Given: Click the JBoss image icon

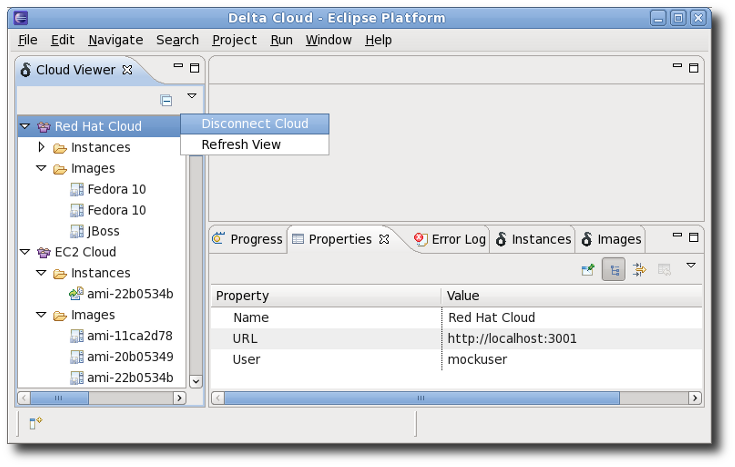Looking at the screenshot, I should point(76,231).
